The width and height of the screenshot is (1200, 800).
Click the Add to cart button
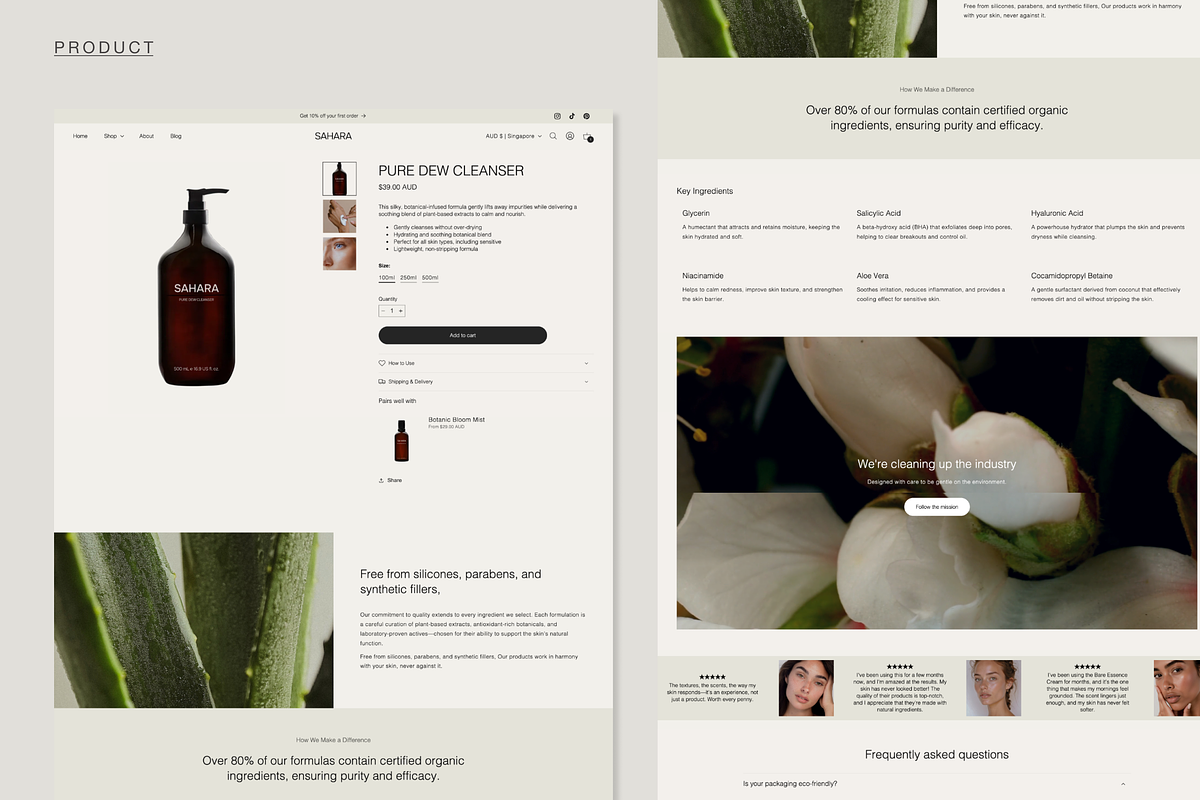pyautogui.click(x=462, y=335)
